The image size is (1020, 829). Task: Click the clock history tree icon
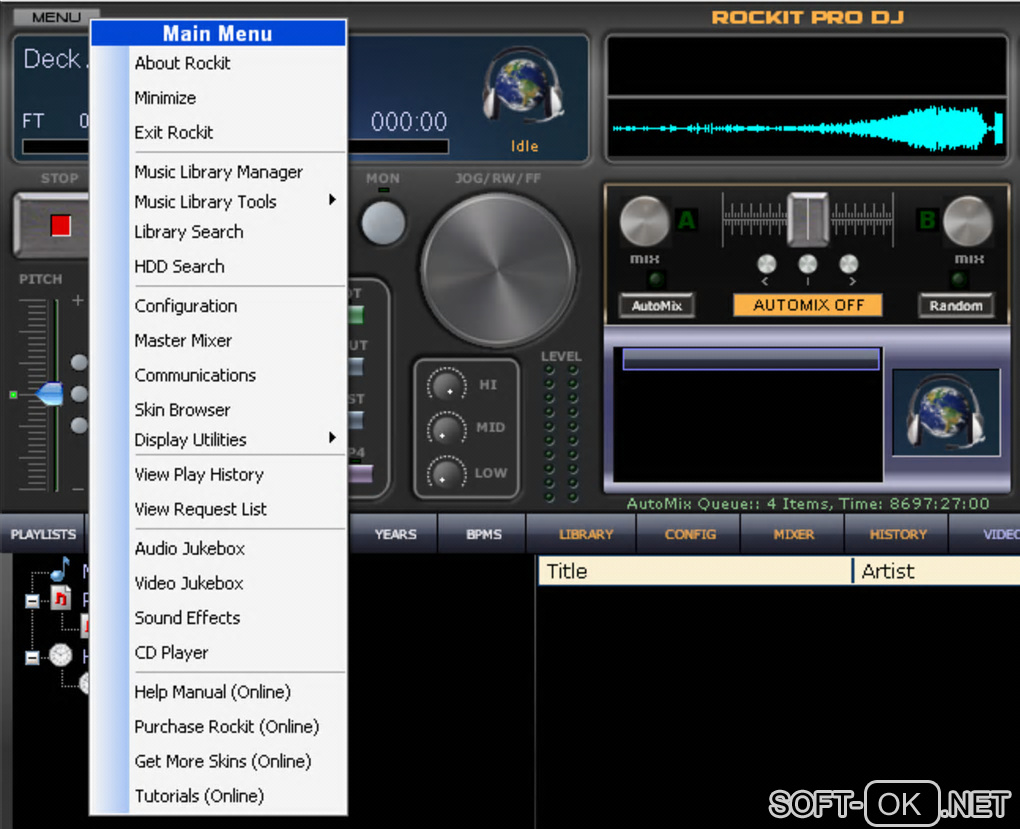click(60, 655)
